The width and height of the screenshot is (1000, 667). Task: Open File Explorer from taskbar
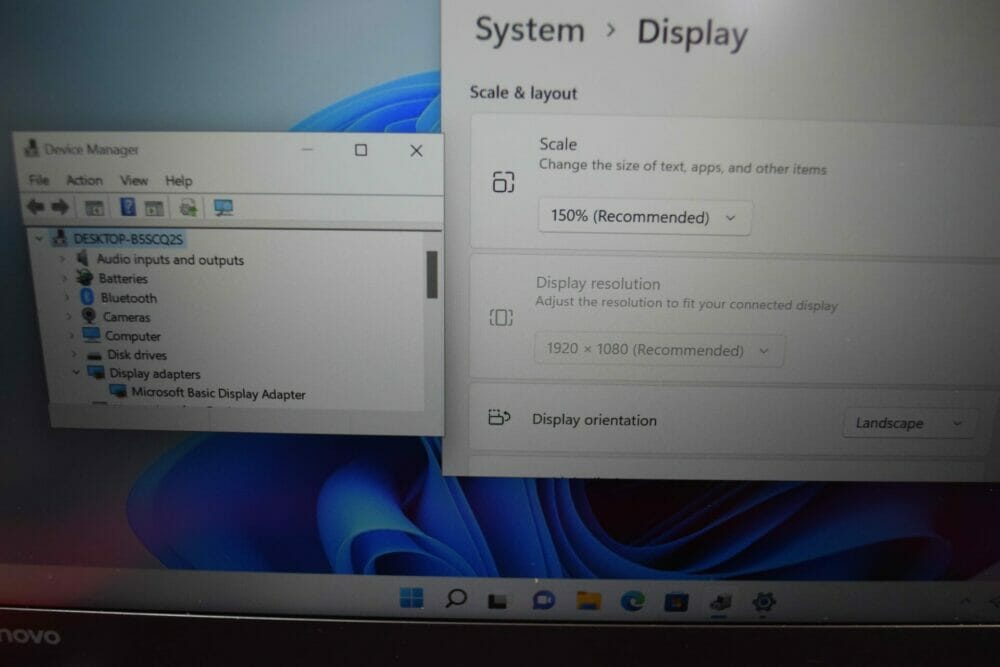588,600
